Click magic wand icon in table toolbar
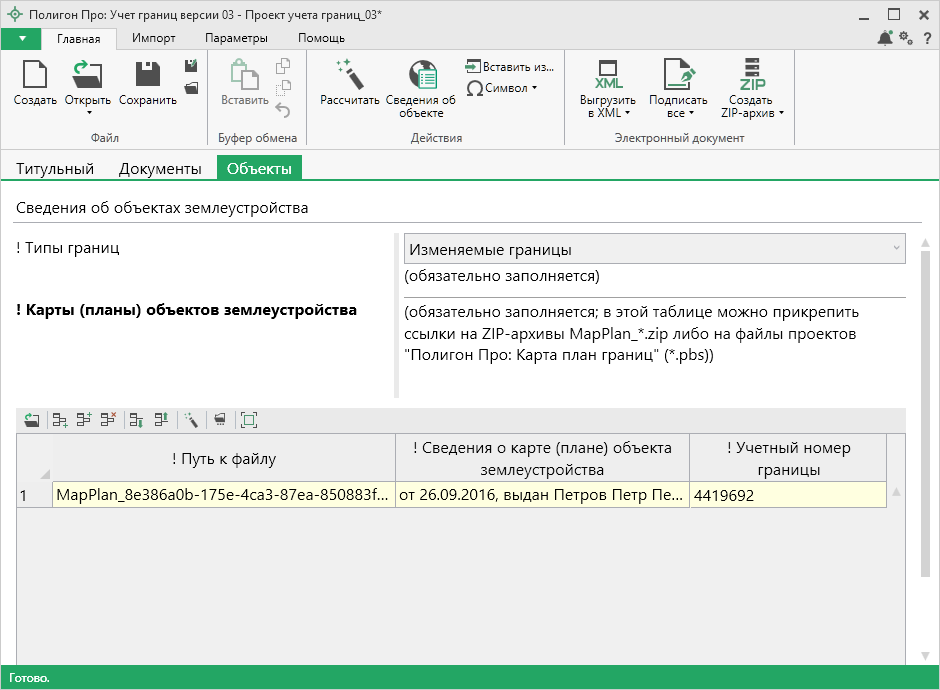This screenshot has height=690, width=940. tap(191, 421)
